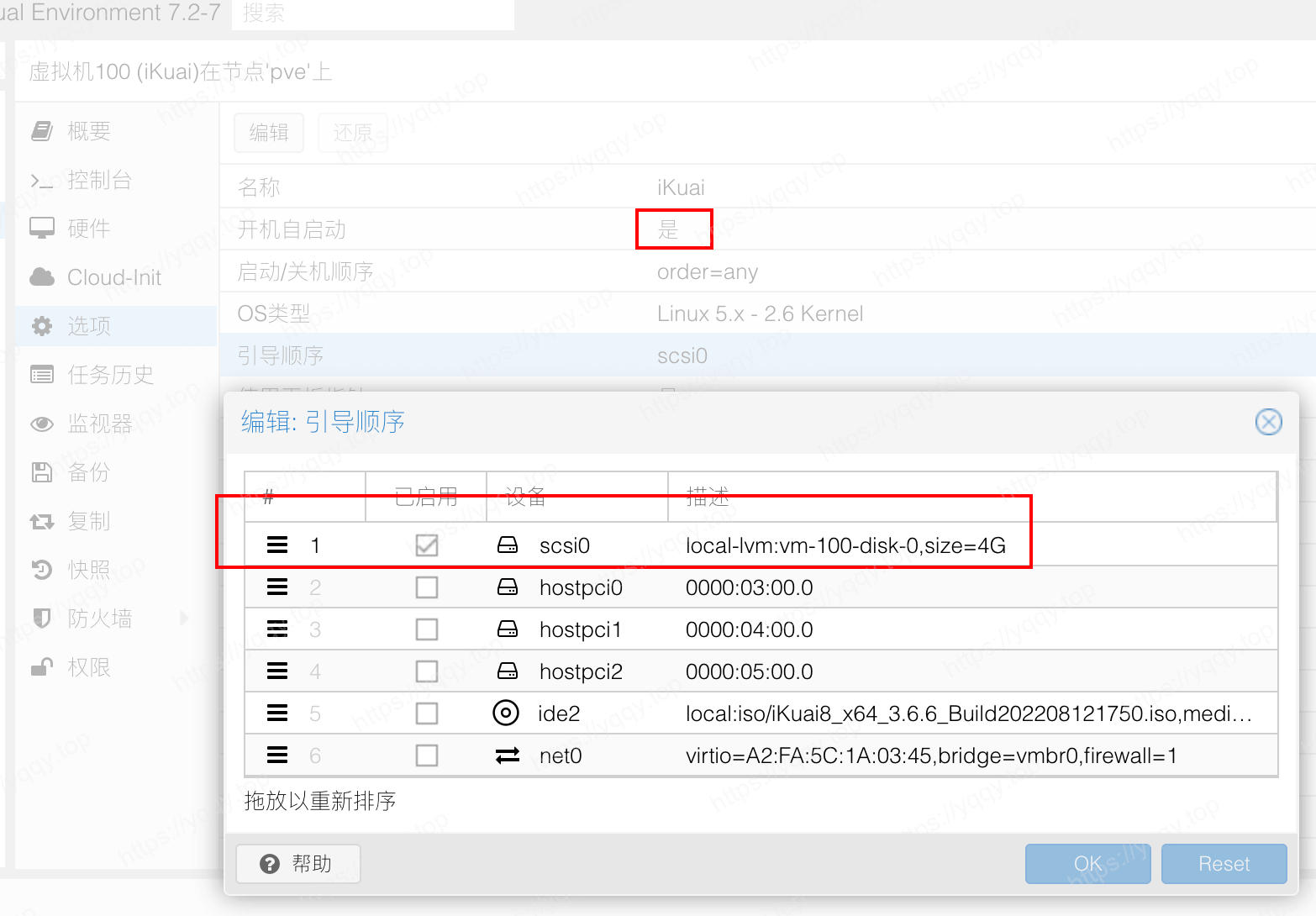Enable the hostpci0 boot checkbox
This screenshot has height=916, width=1316.
coord(427,587)
